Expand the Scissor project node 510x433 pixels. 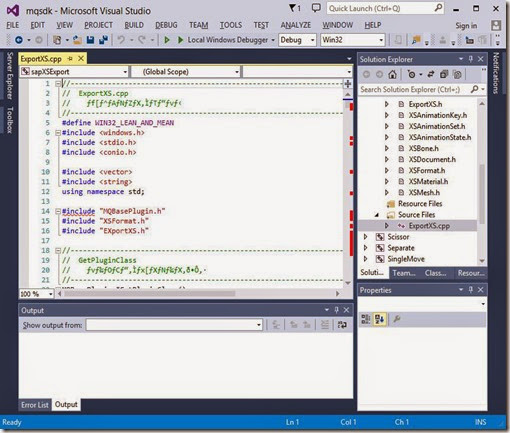click(366, 237)
